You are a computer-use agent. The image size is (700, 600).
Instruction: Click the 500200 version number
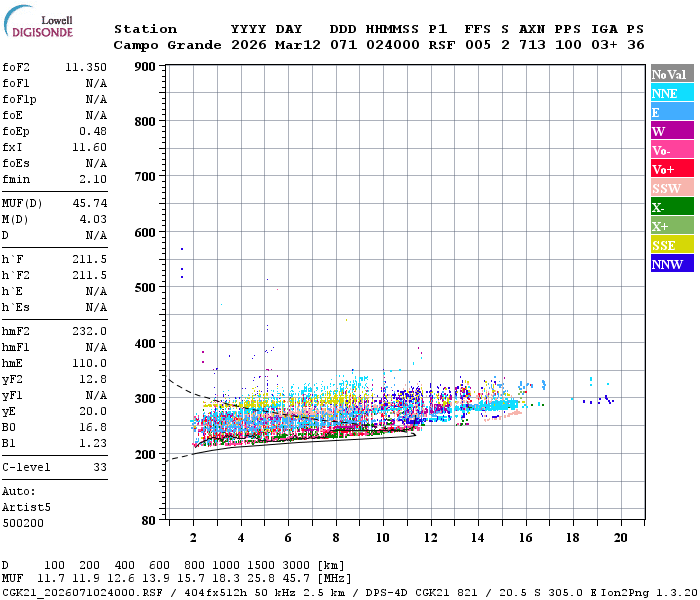23,523
